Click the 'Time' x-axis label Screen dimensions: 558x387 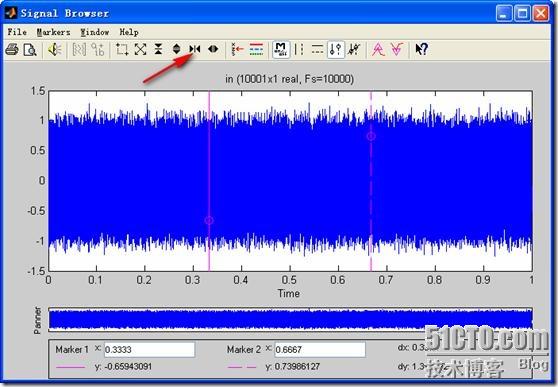coord(289,293)
